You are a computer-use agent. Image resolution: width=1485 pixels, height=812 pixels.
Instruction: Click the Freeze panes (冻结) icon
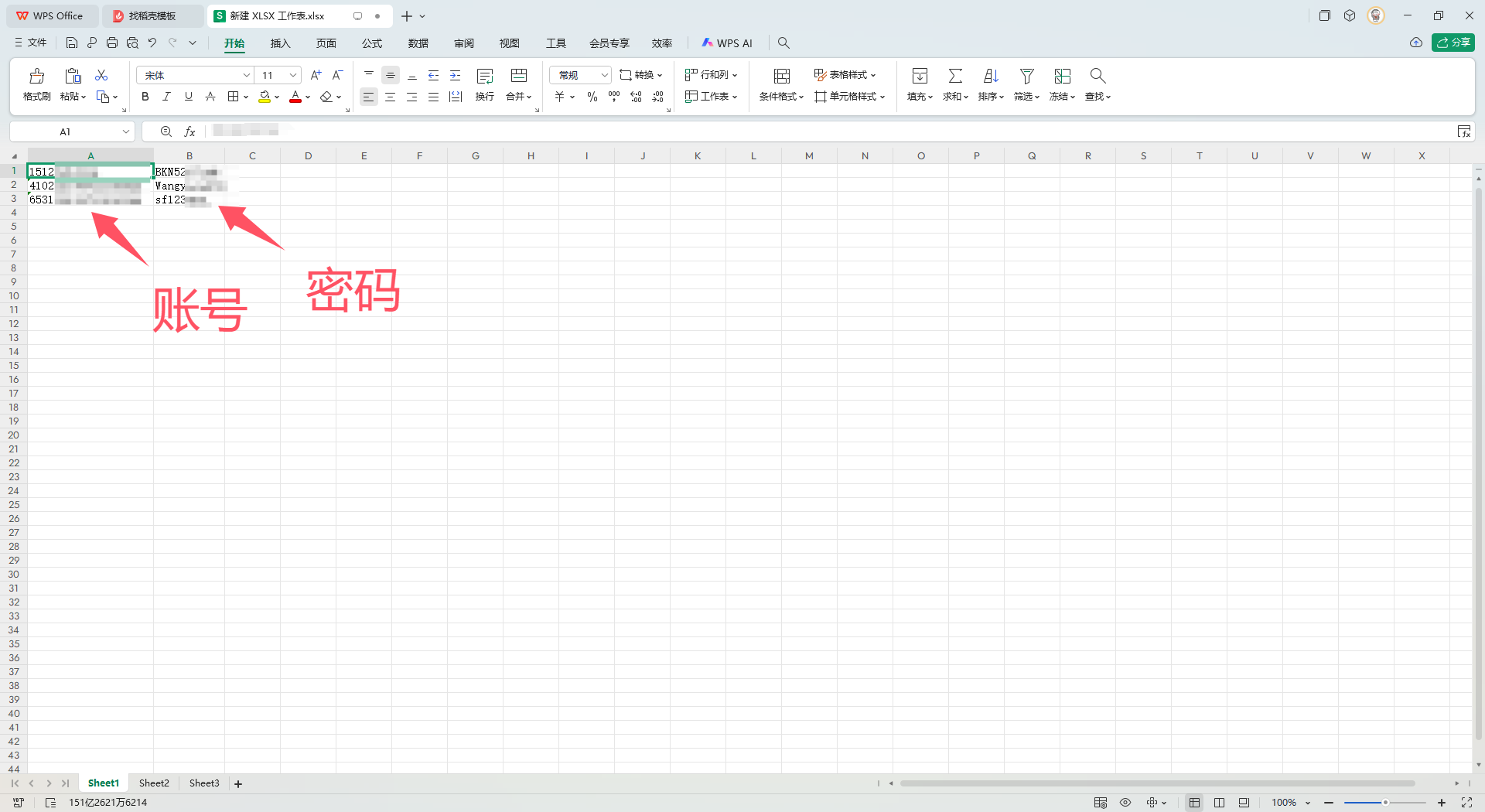(x=1062, y=77)
